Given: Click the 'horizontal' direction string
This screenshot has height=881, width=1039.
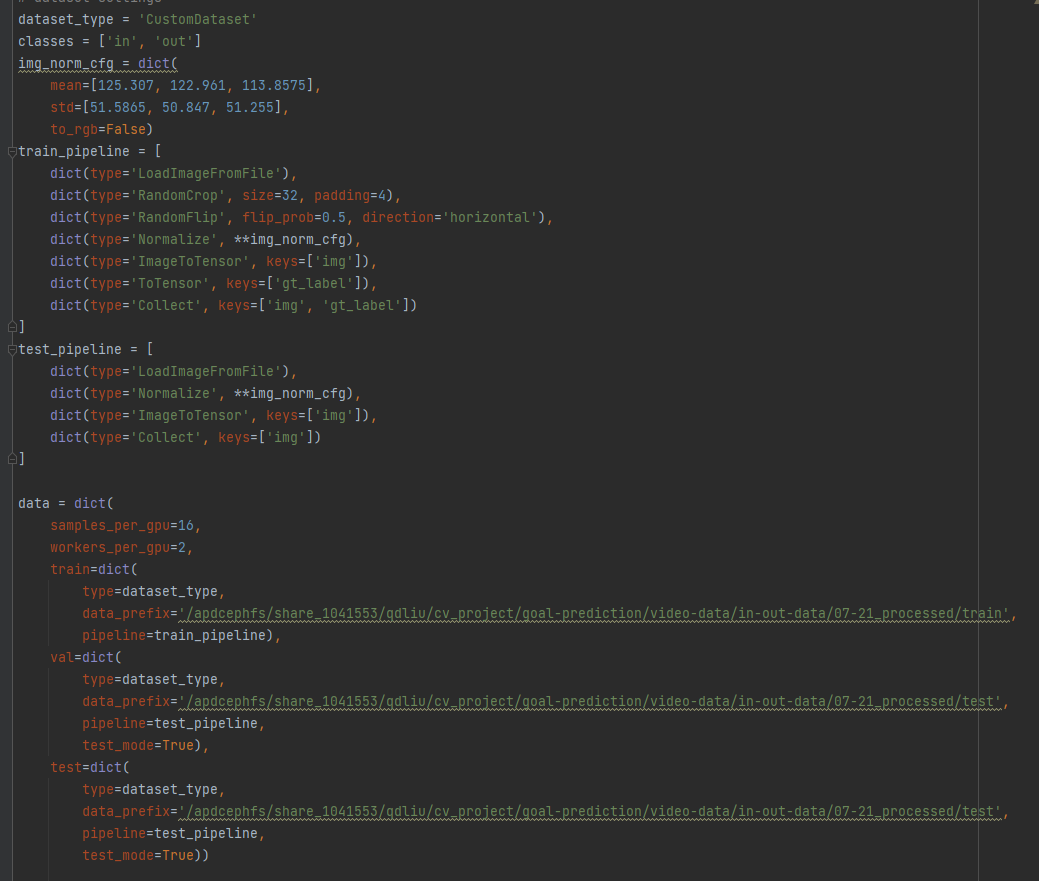Looking at the screenshot, I should (490, 217).
